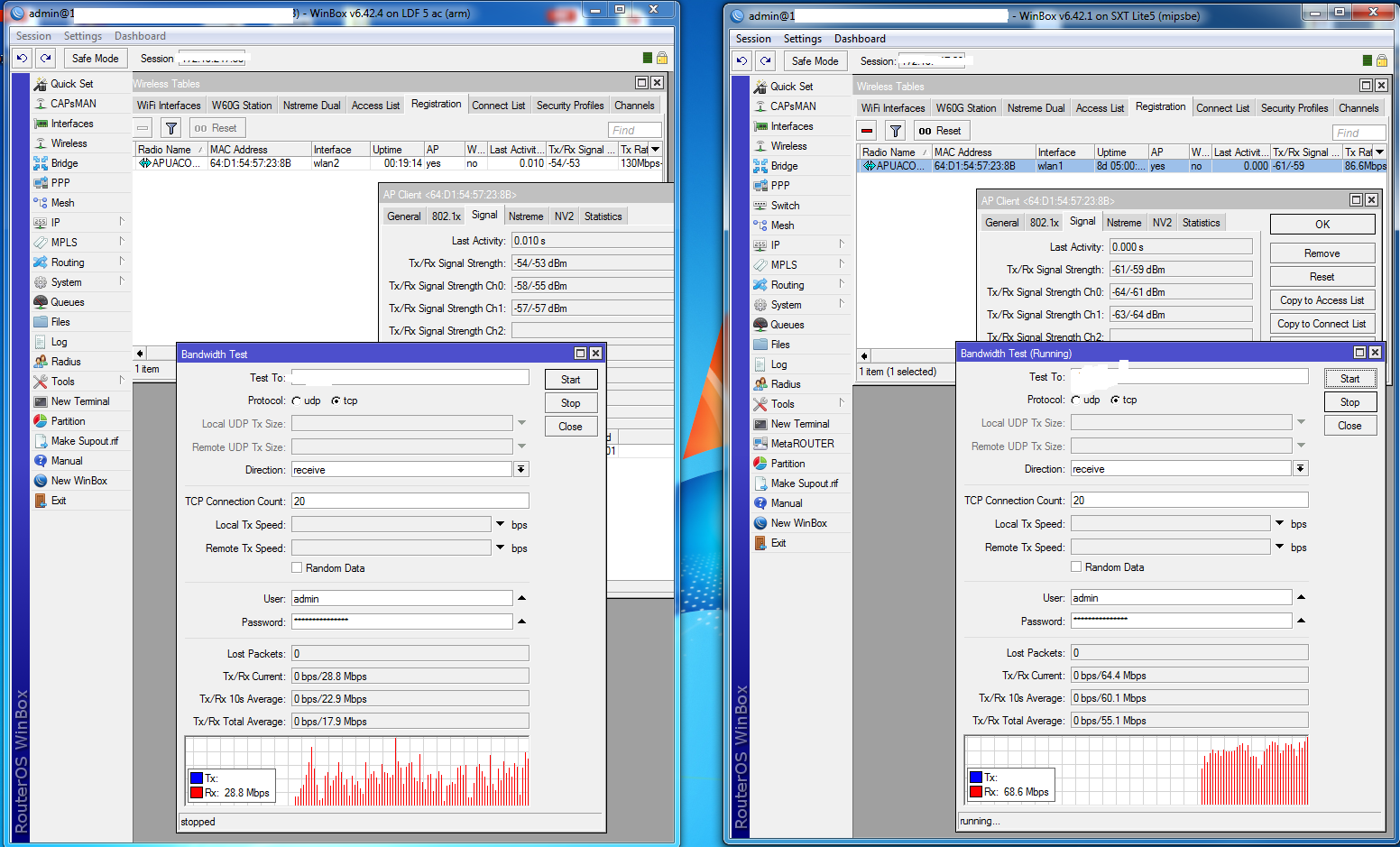Enable Random Data checkbox in right Bandwidth Test
The height and width of the screenshot is (847, 1400).
point(1076,567)
